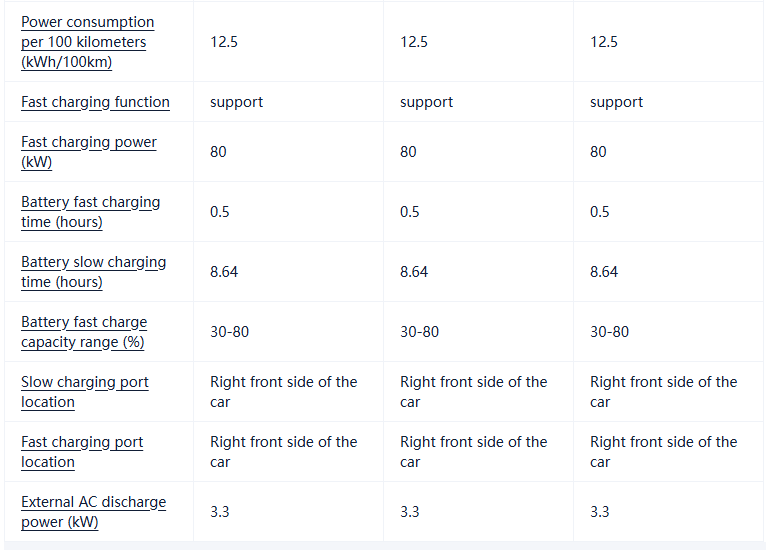Click the Battery fast charging time link
The width and height of the screenshot is (772, 550).
(90, 212)
